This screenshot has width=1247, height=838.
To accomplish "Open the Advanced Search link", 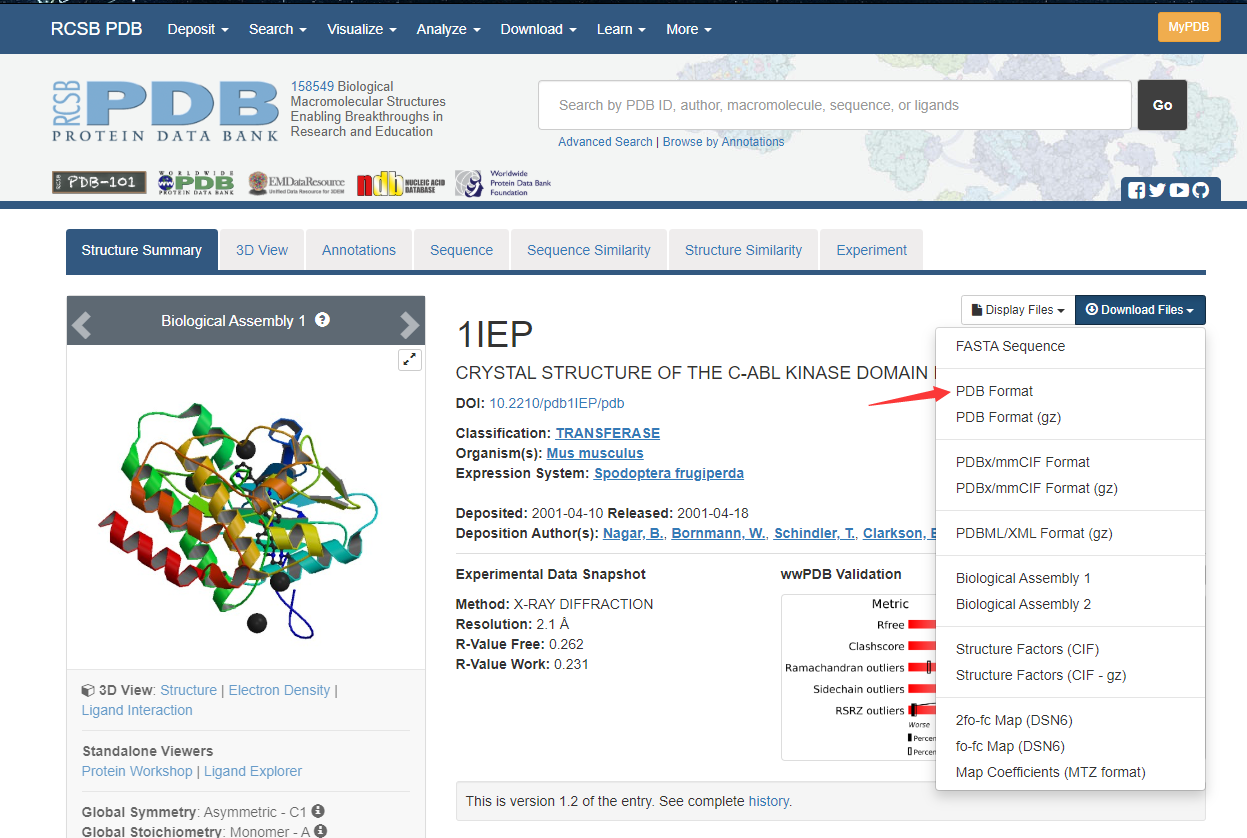I will 605,142.
